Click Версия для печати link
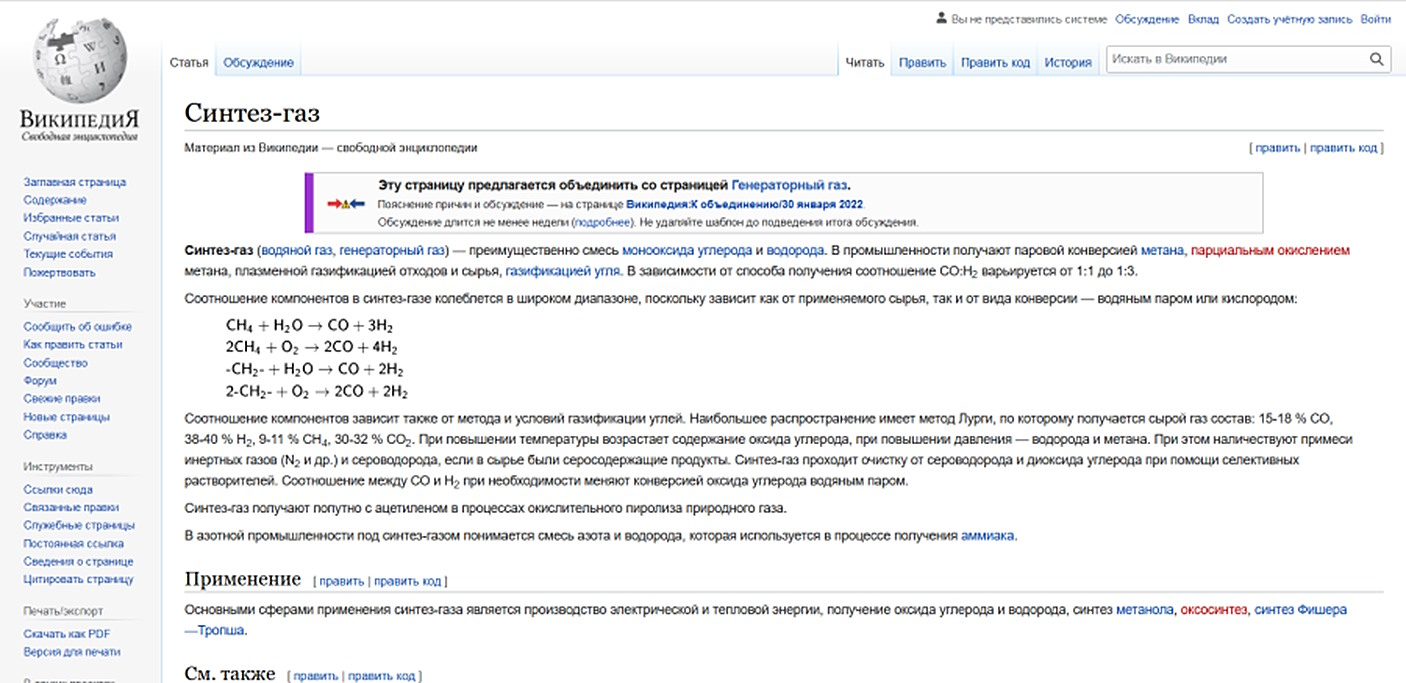The image size is (1406, 683). (72, 652)
